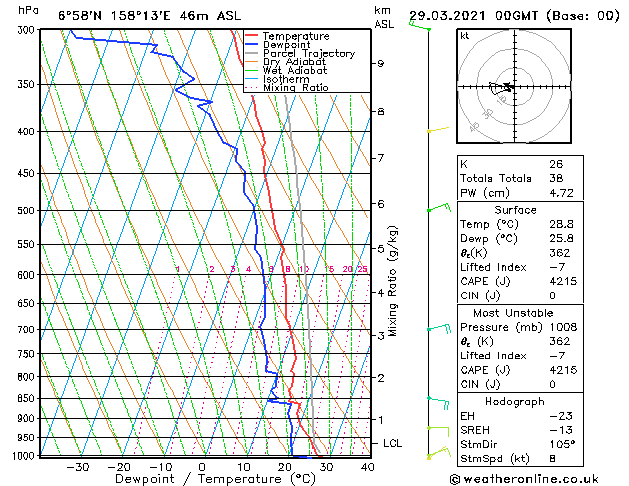The image size is (629, 486).
Task: Click the yellow-green wind barb at 925 hPa
Action: 438,431
